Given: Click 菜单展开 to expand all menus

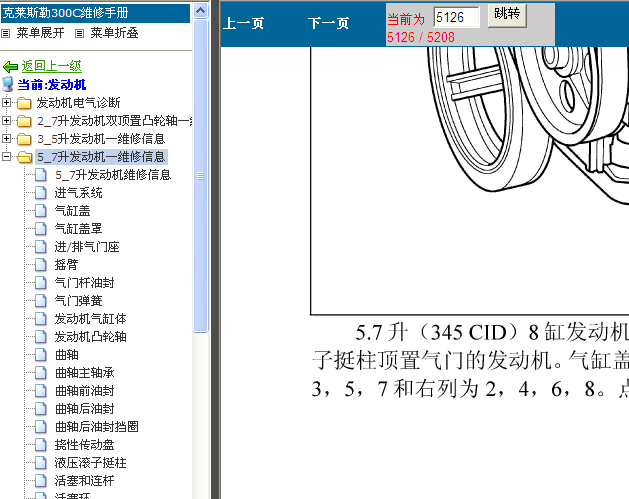Looking at the screenshot, I should click(41, 33).
